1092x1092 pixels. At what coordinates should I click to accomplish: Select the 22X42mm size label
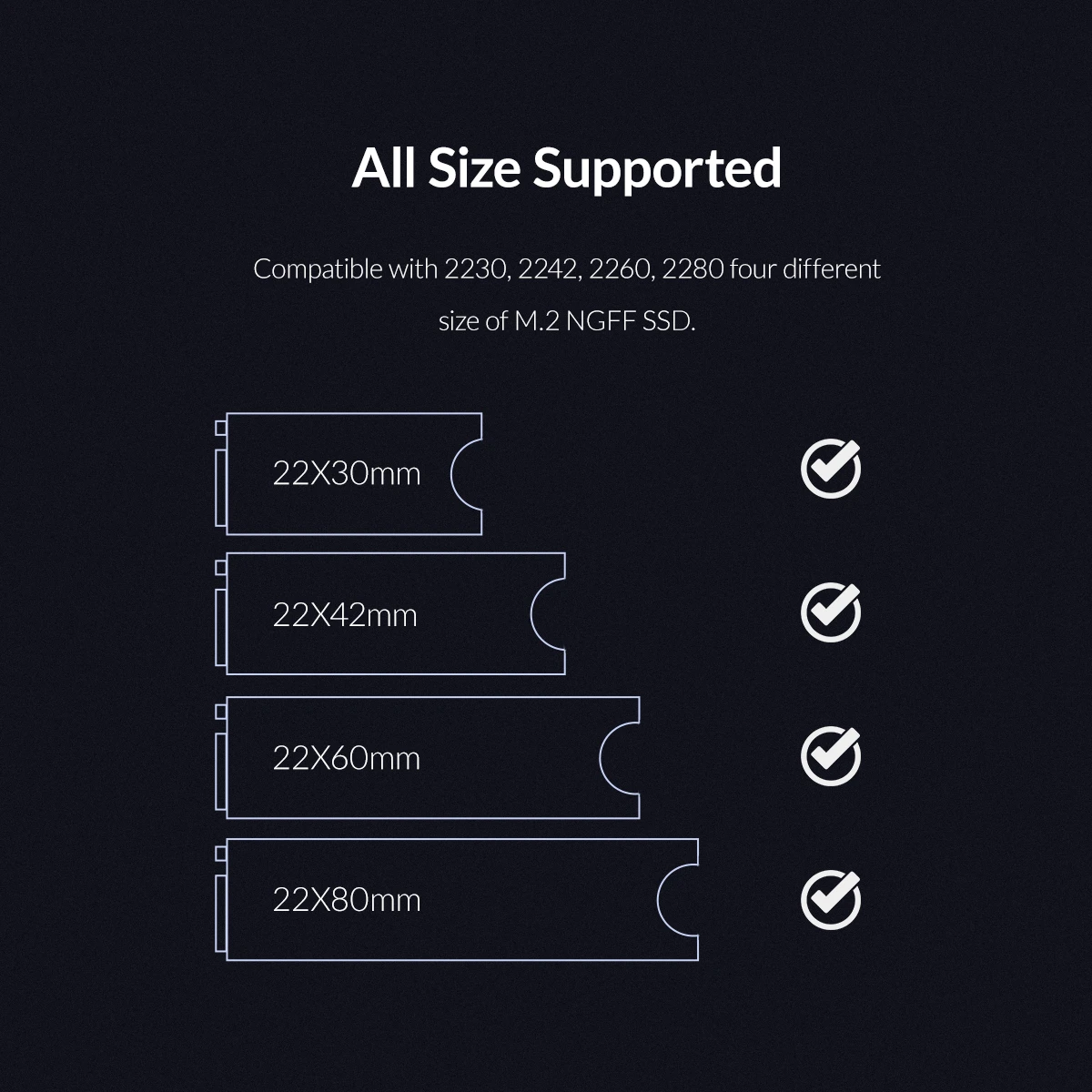[345, 616]
